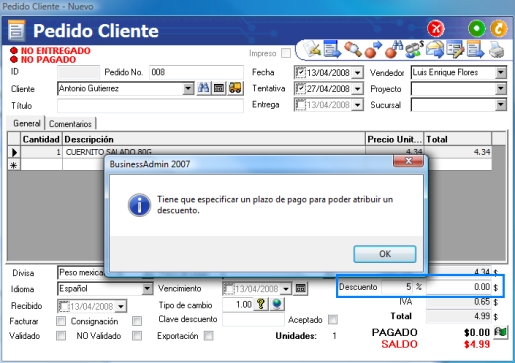The image size is (515, 363).
Task: Click the printer icon in the toolbar
Action: coord(497,50)
